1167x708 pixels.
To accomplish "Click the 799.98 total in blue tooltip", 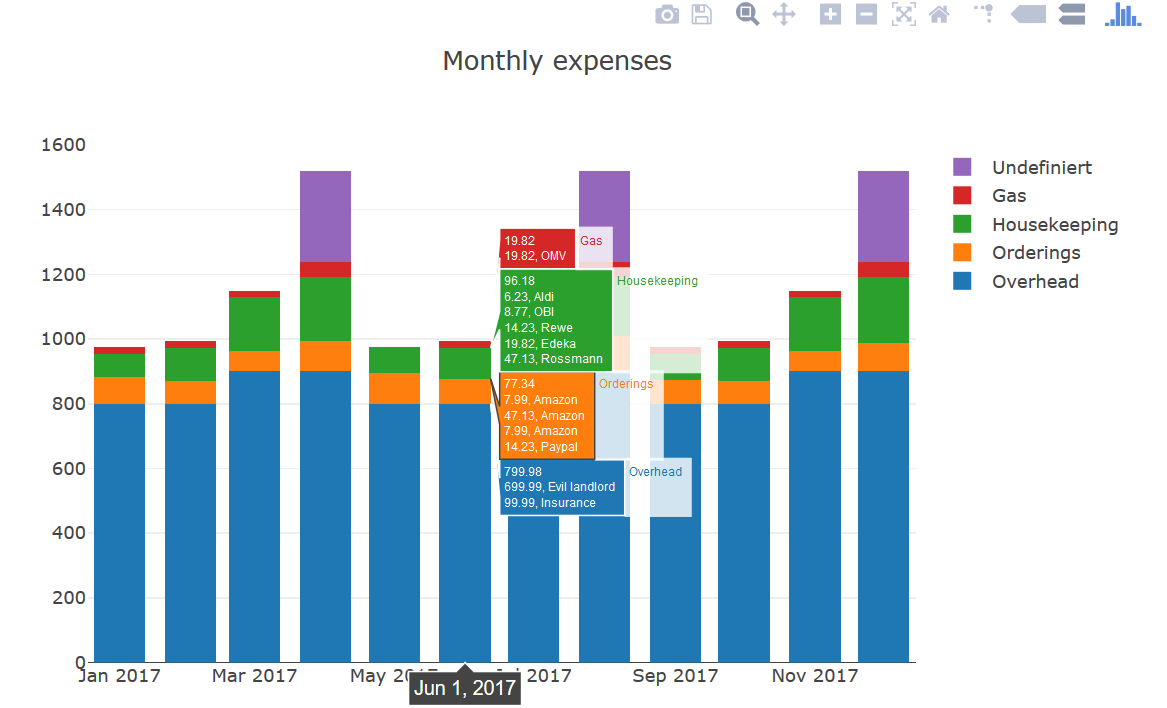I will tap(522, 471).
